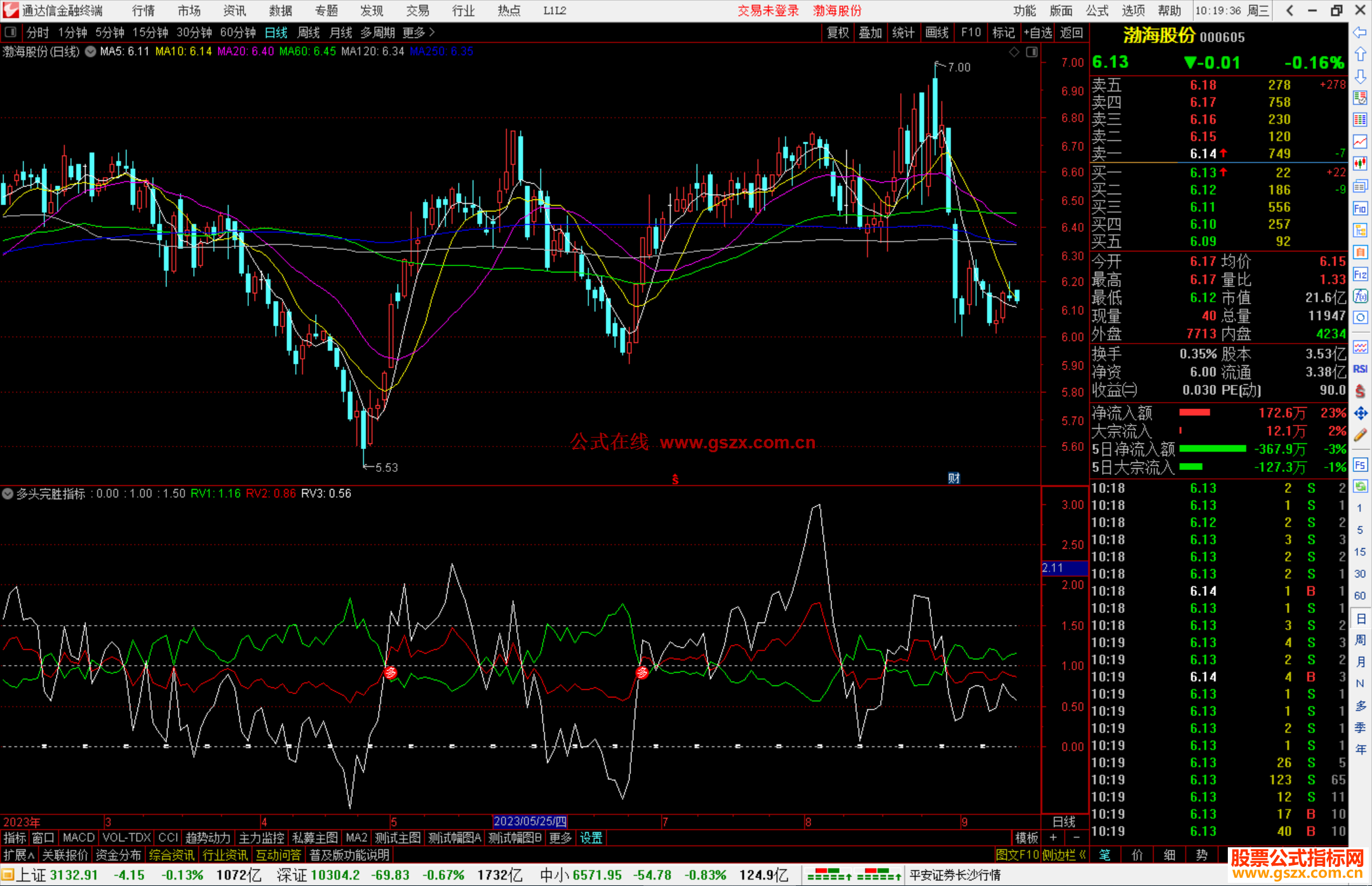Click the red line trend chart icon
The image size is (1372, 886).
1360,142
